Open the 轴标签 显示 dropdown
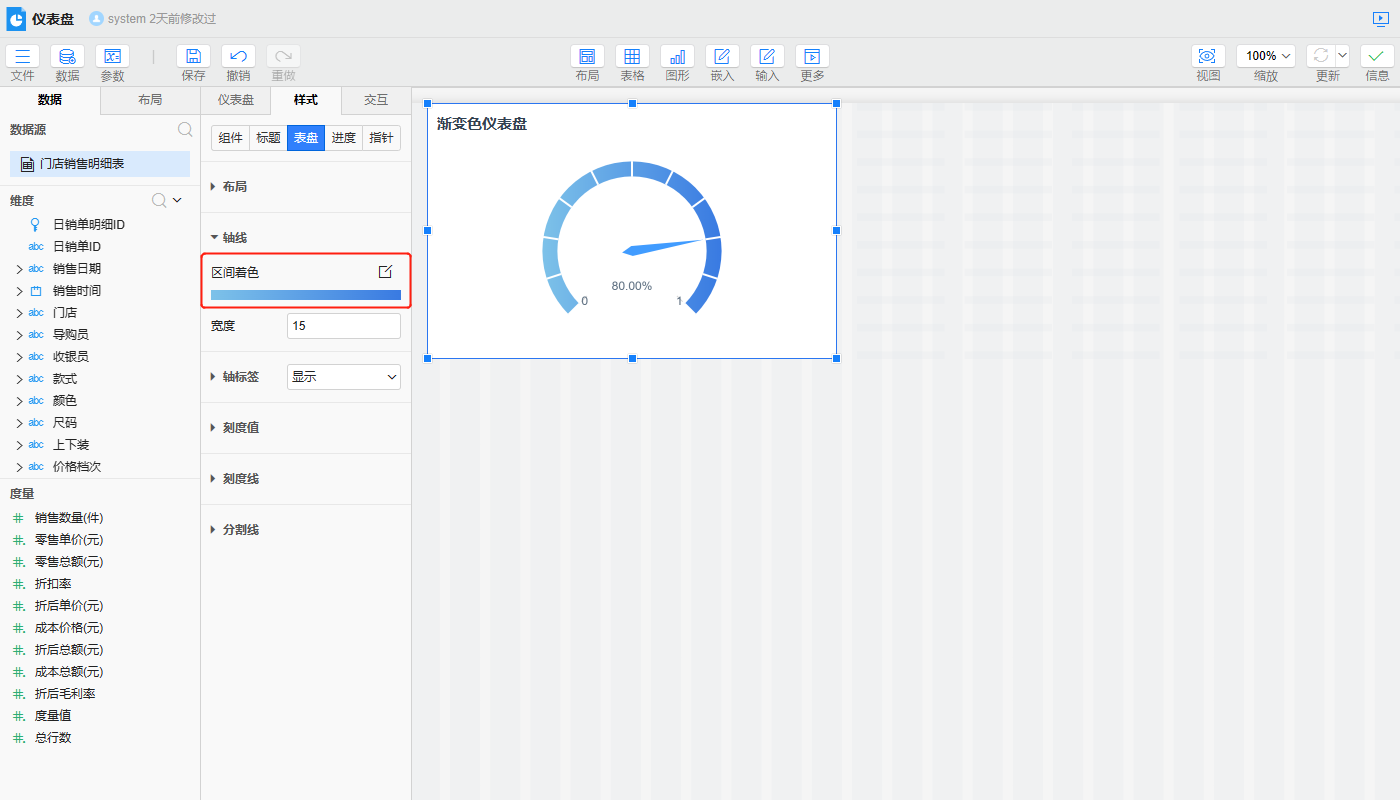1400x800 pixels. (x=343, y=377)
